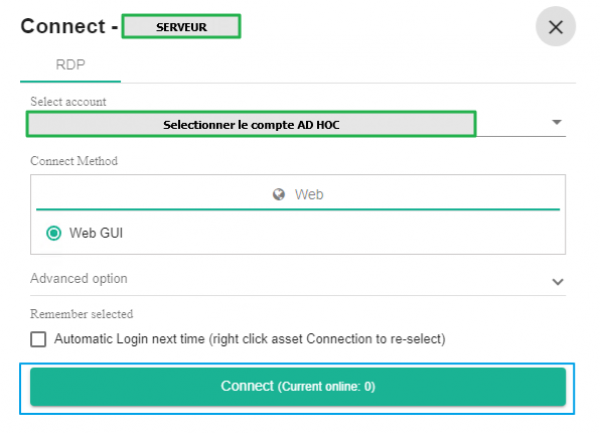The image size is (600, 433).
Task: Click "Current online: 0" text on Connect
Action: [x=326, y=387]
